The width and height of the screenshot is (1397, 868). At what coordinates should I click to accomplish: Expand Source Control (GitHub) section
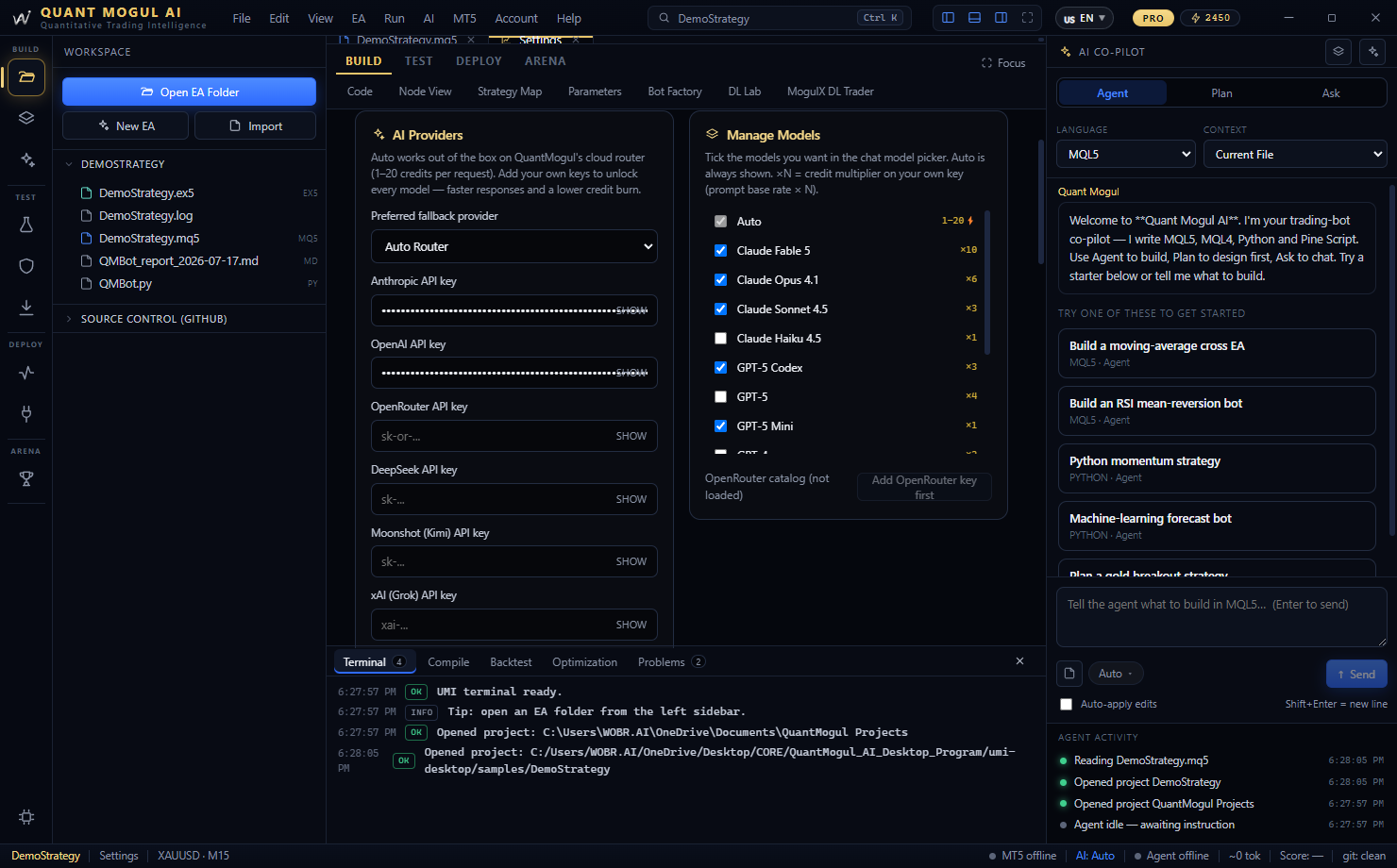pos(69,319)
